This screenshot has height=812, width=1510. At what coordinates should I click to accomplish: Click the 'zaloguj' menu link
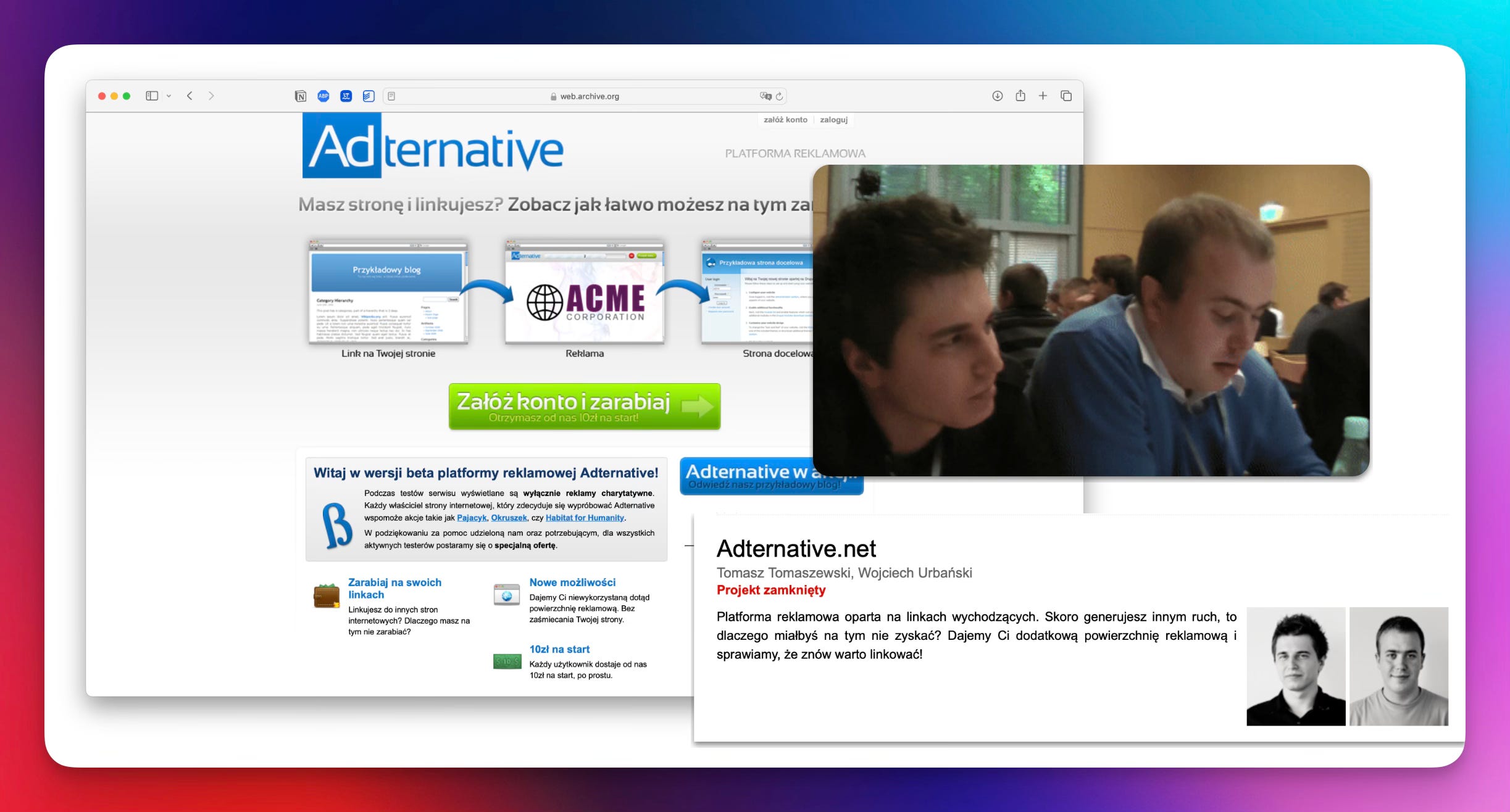(833, 120)
